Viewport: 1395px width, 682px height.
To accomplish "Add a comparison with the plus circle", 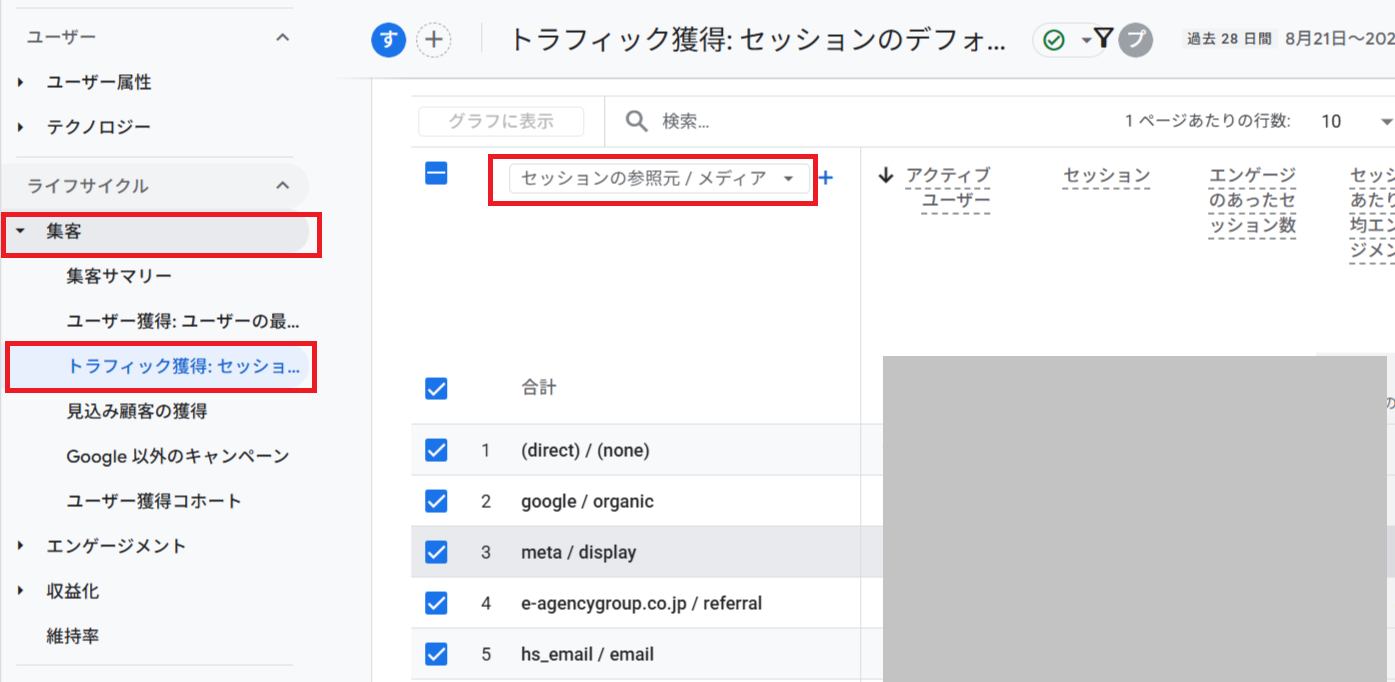I will (434, 40).
